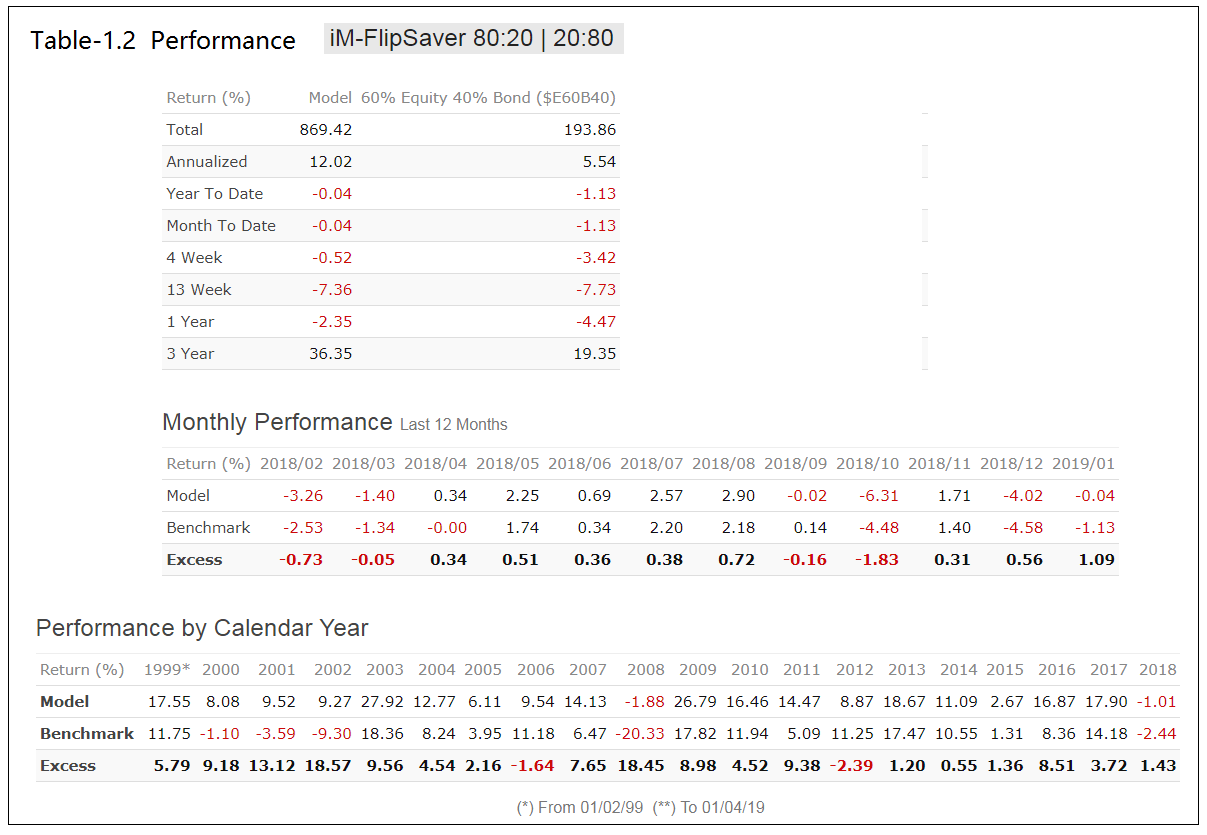The image size is (1207, 835).
Task: Click the monthly Model value 2.90
Action: click(x=738, y=496)
